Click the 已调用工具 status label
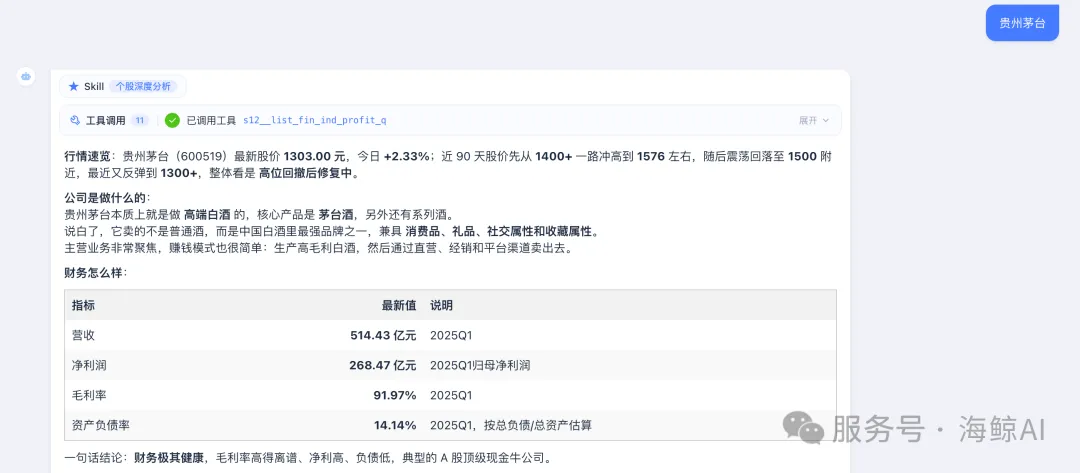 pyautogui.click(x=211, y=120)
